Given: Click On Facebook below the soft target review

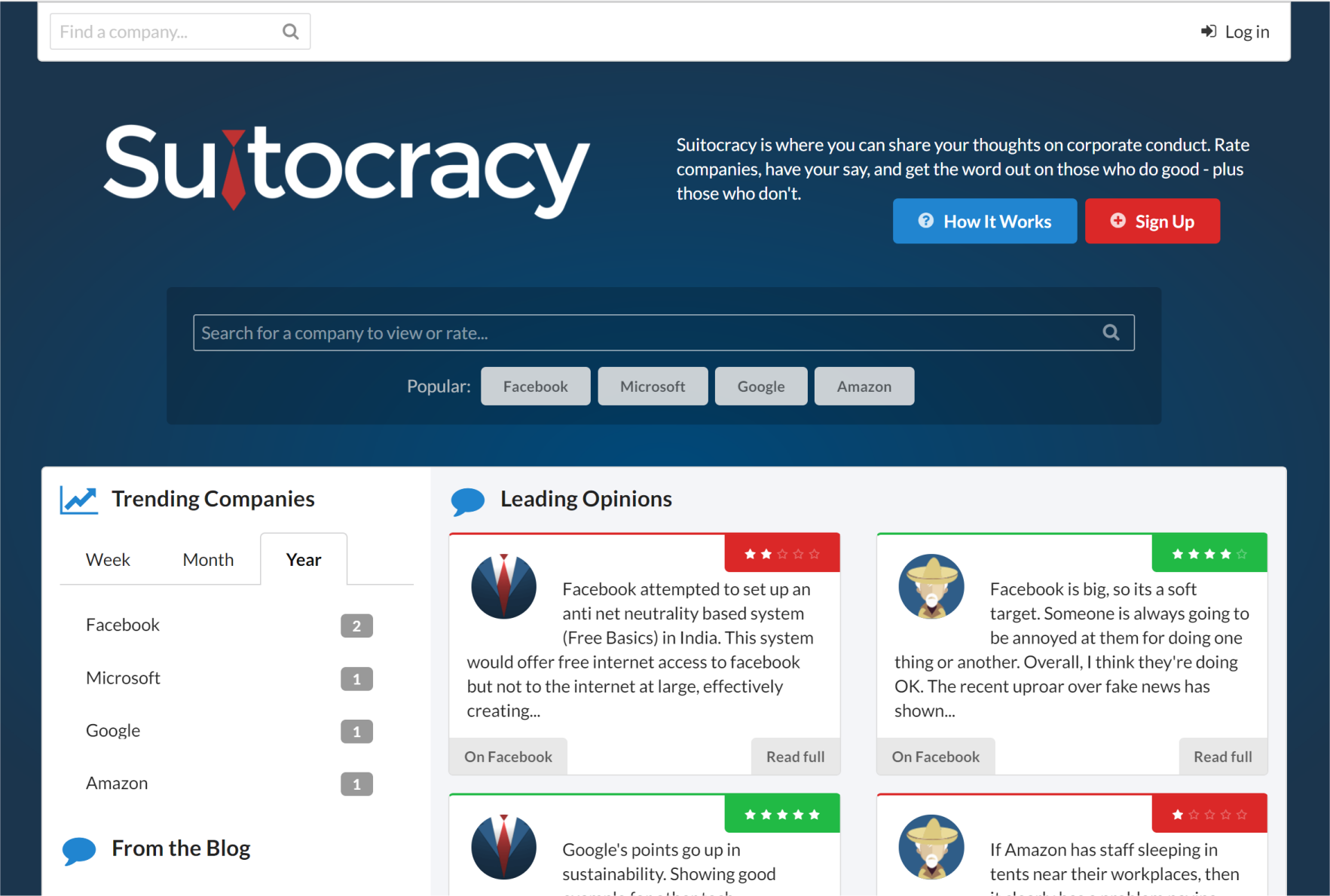Looking at the screenshot, I should point(935,756).
